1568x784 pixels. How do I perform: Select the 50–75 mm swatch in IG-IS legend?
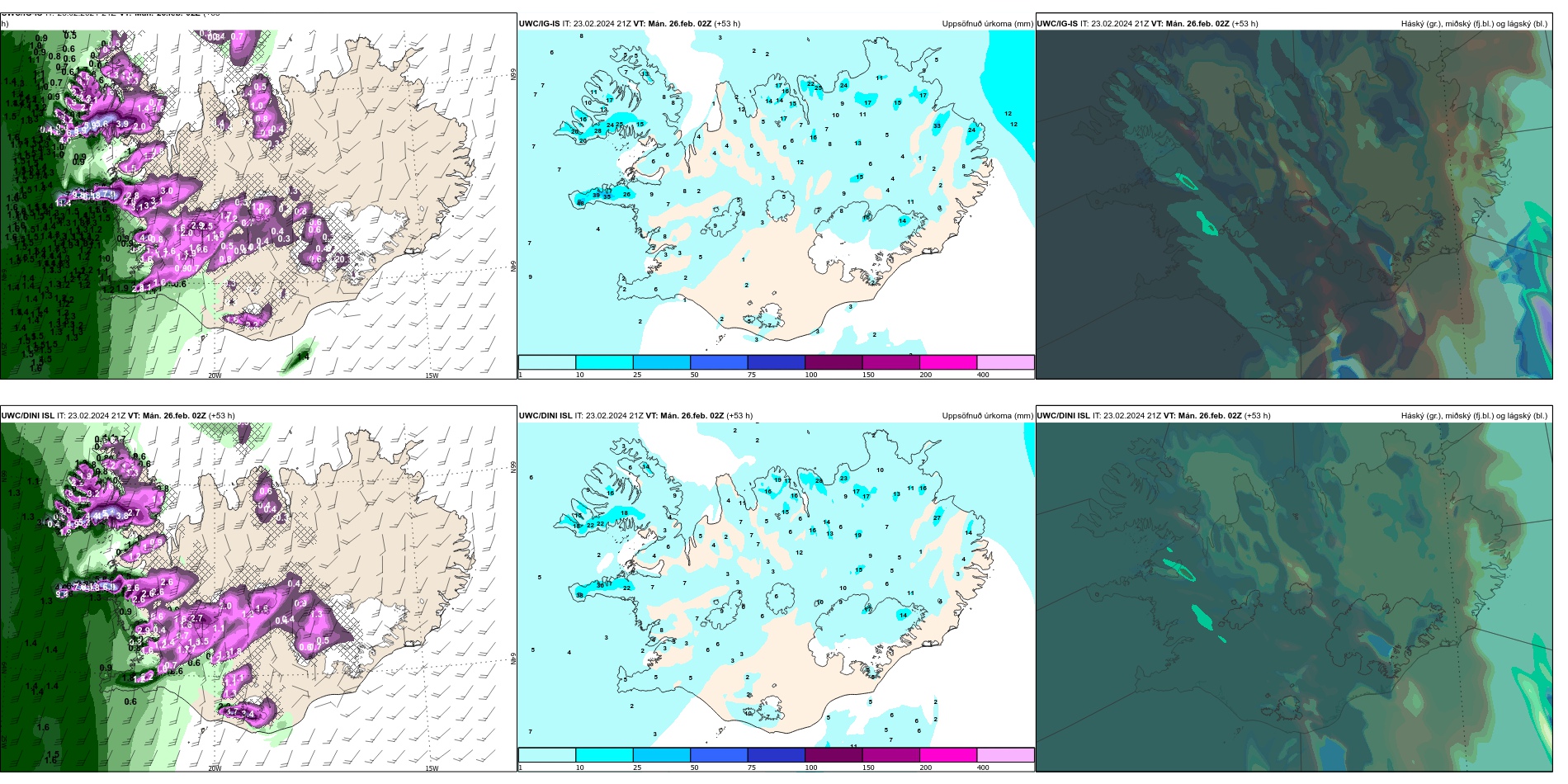[x=719, y=362]
